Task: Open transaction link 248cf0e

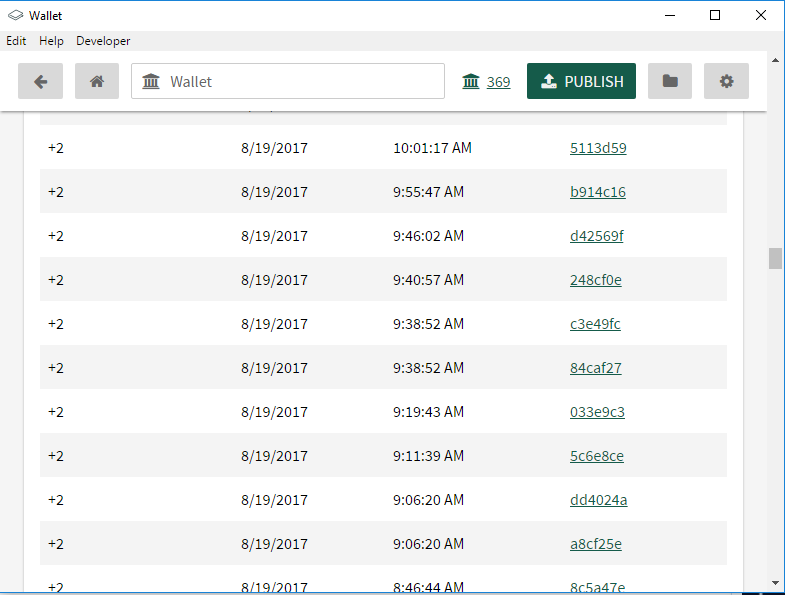Action: point(596,280)
